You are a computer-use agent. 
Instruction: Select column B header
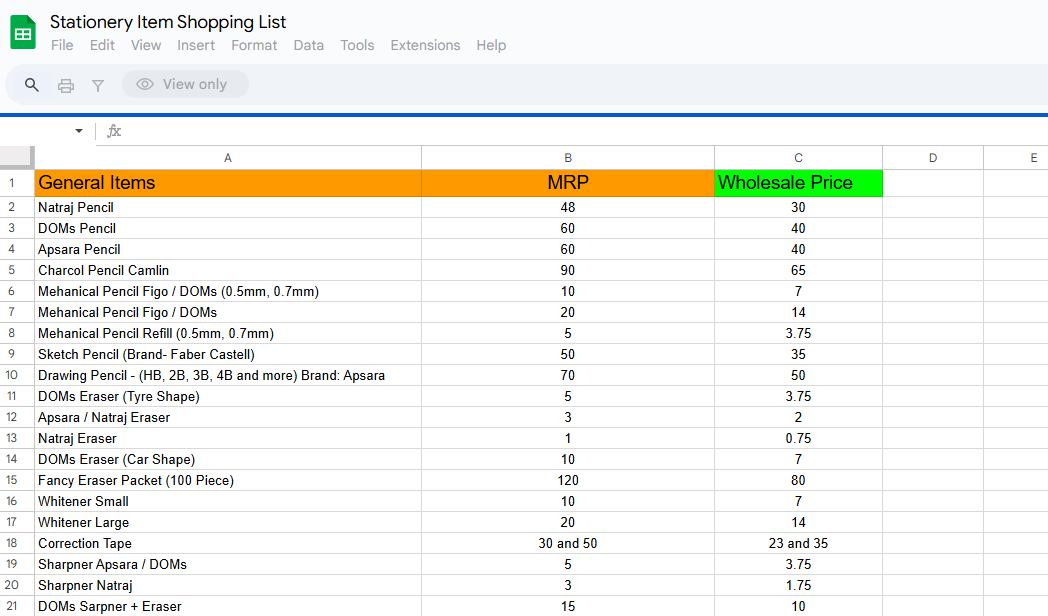pos(568,157)
